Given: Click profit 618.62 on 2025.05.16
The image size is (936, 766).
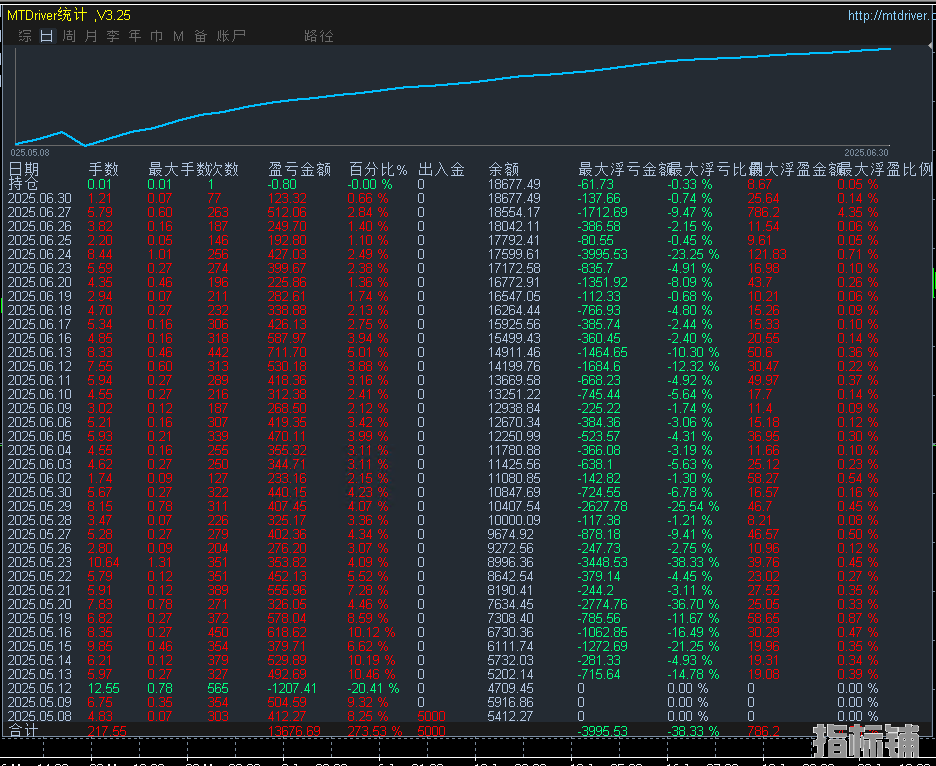Looking at the screenshot, I should pos(287,632).
